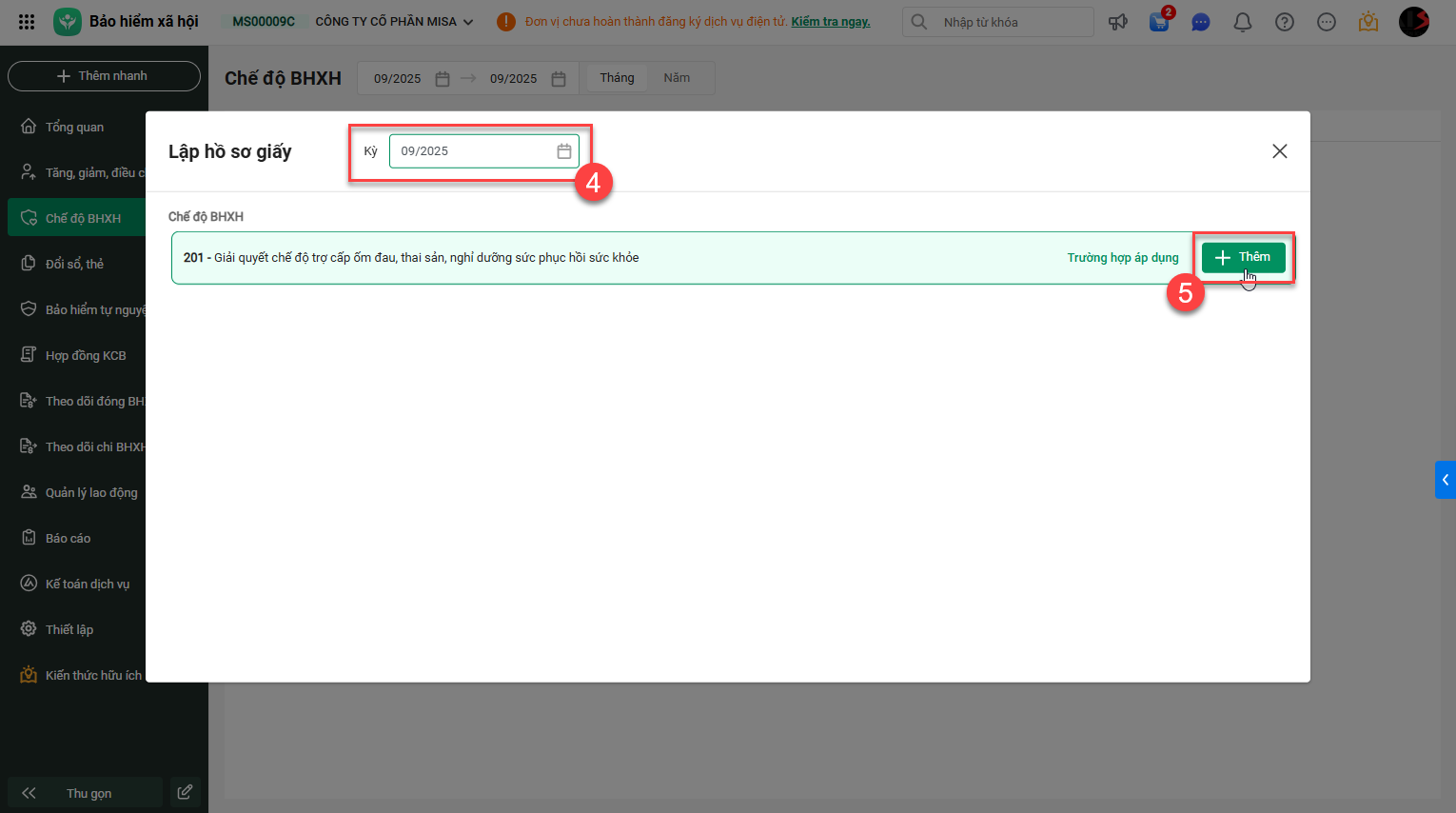Open the help question mark icon
Viewport: 1456px width, 813px height.
tap(1285, 21)
